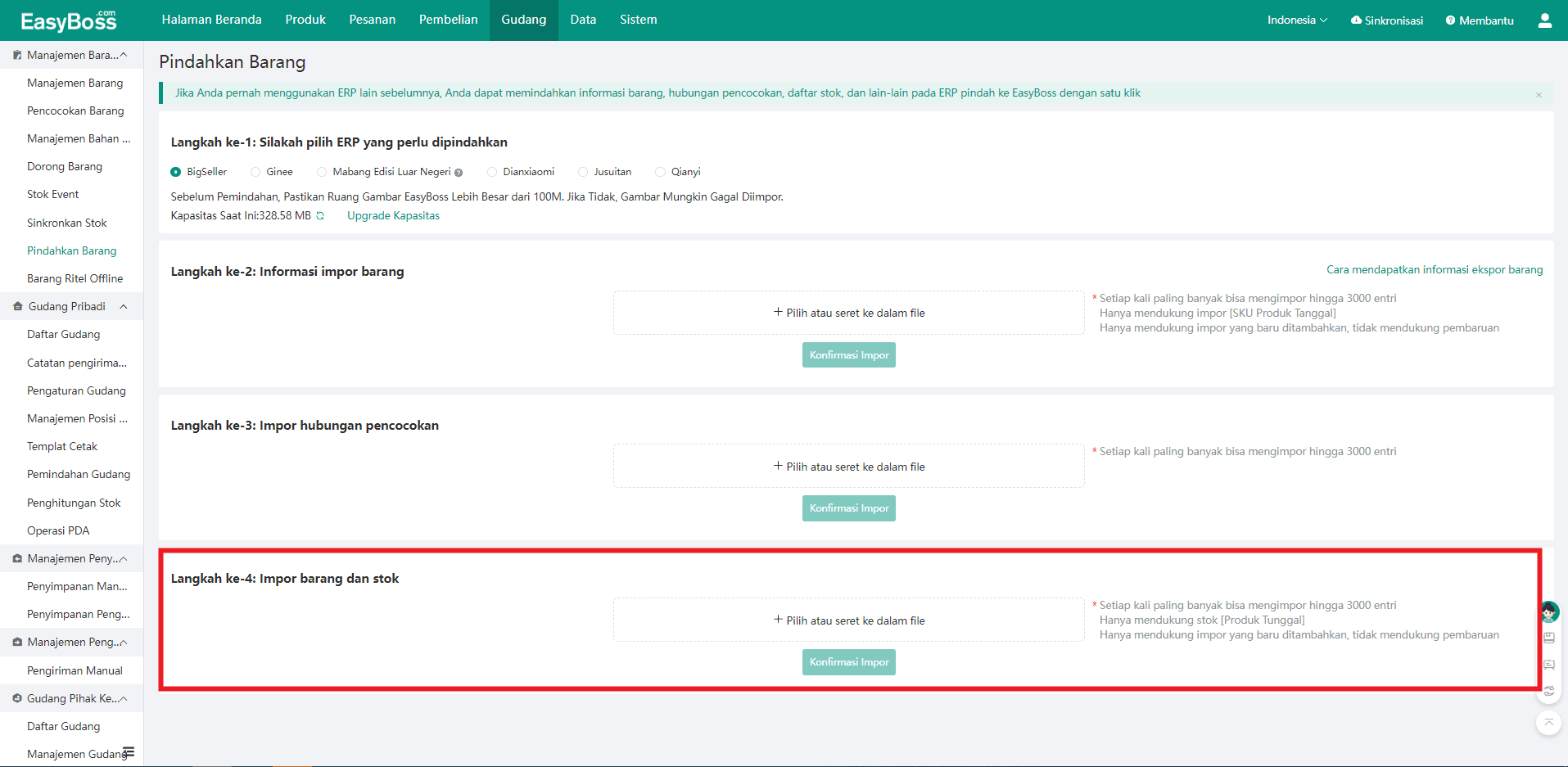The width and height of the screenshot is (1568, 767).
Task: Open Penghitungan Stok in sidebar
Action: pyautogui.click(x=72, y=503)
